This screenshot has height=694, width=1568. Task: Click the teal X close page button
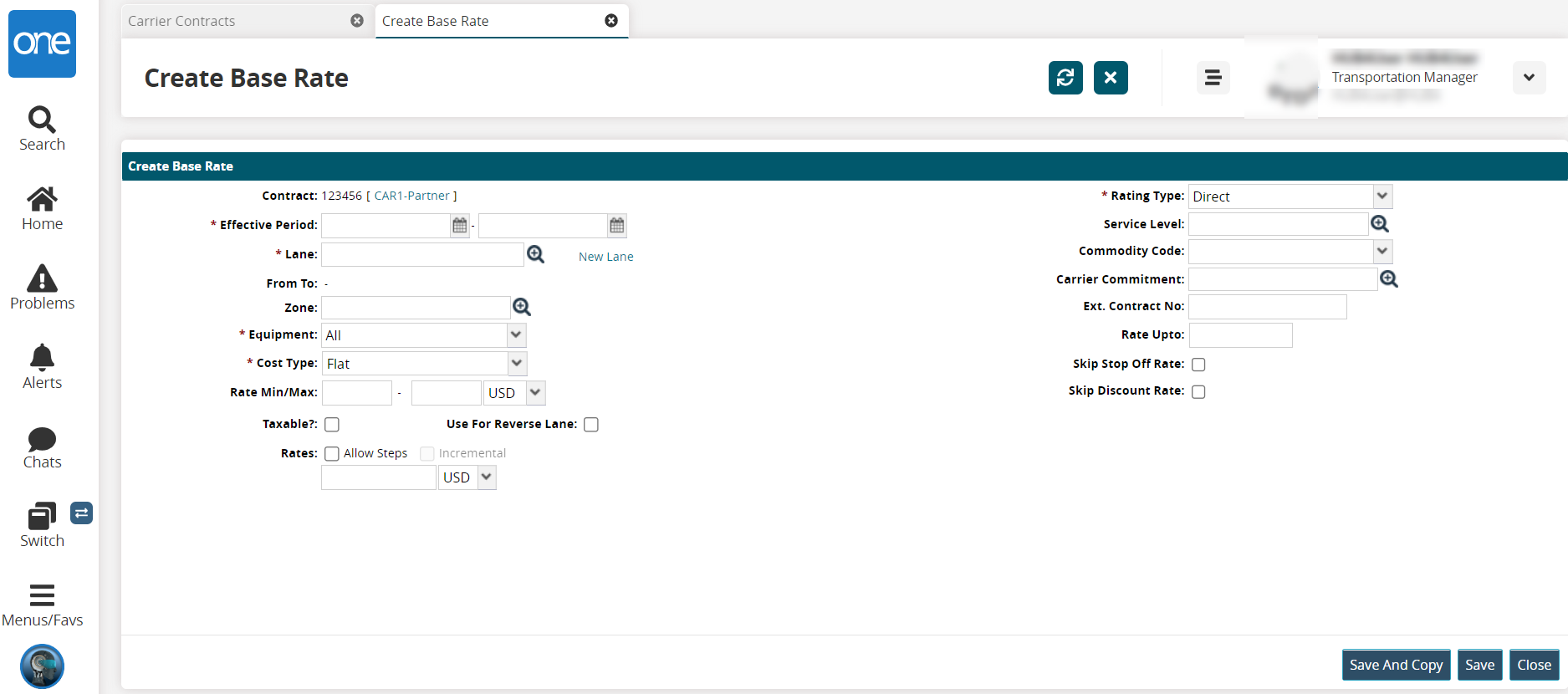1111,78
